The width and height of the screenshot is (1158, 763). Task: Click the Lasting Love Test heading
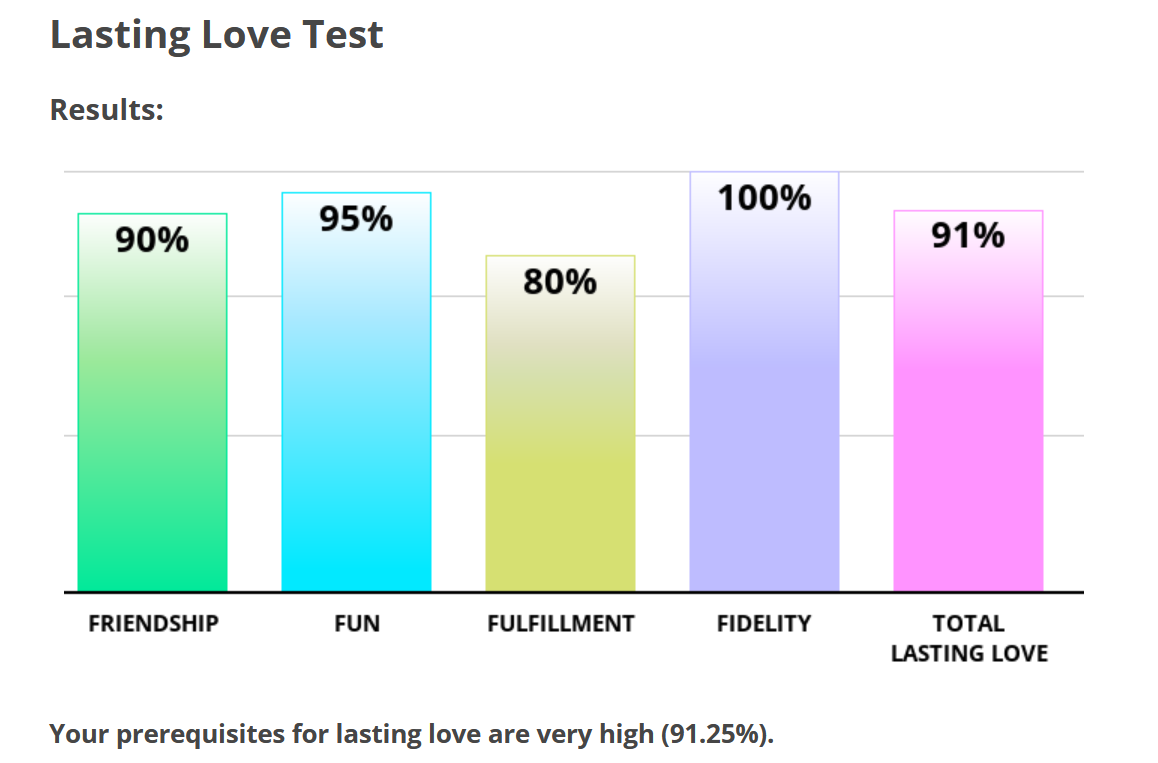click(217, 35)
